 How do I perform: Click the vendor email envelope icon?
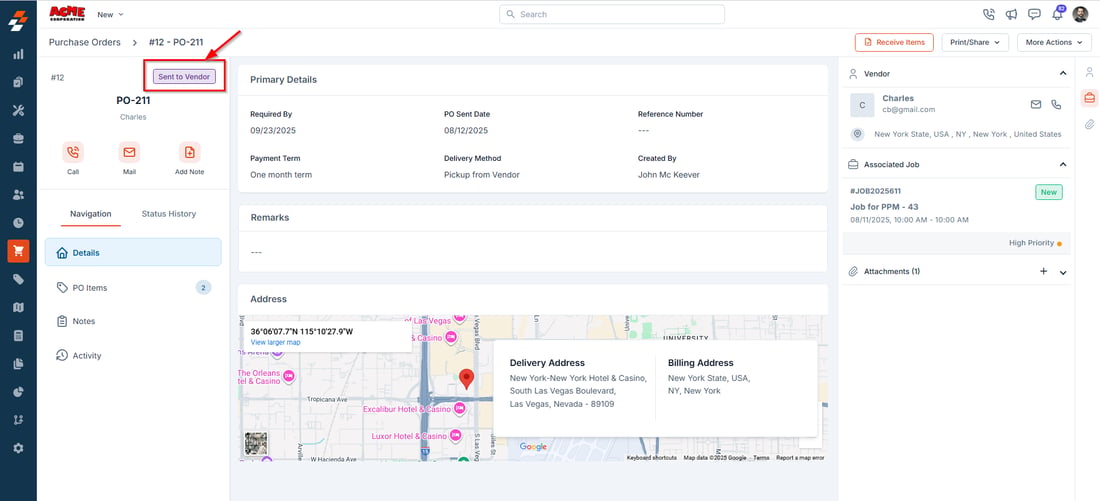(x=1035, y=105)
